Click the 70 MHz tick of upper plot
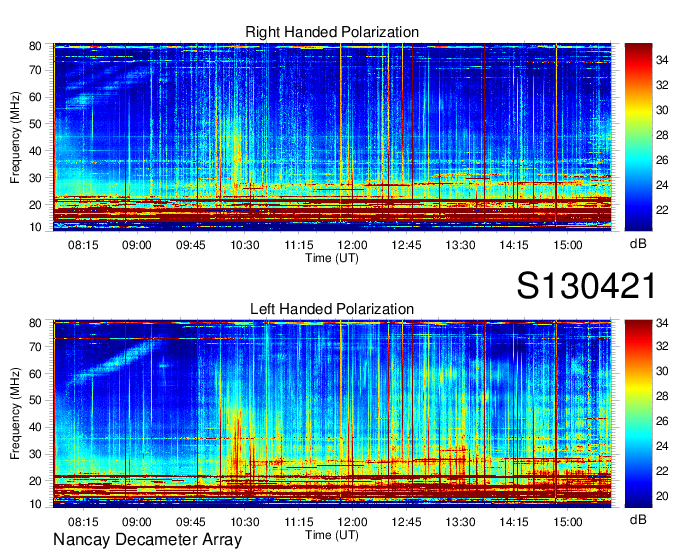Image resolution: width=680 pixels, height=552 pixels. [x=35, y=70]
